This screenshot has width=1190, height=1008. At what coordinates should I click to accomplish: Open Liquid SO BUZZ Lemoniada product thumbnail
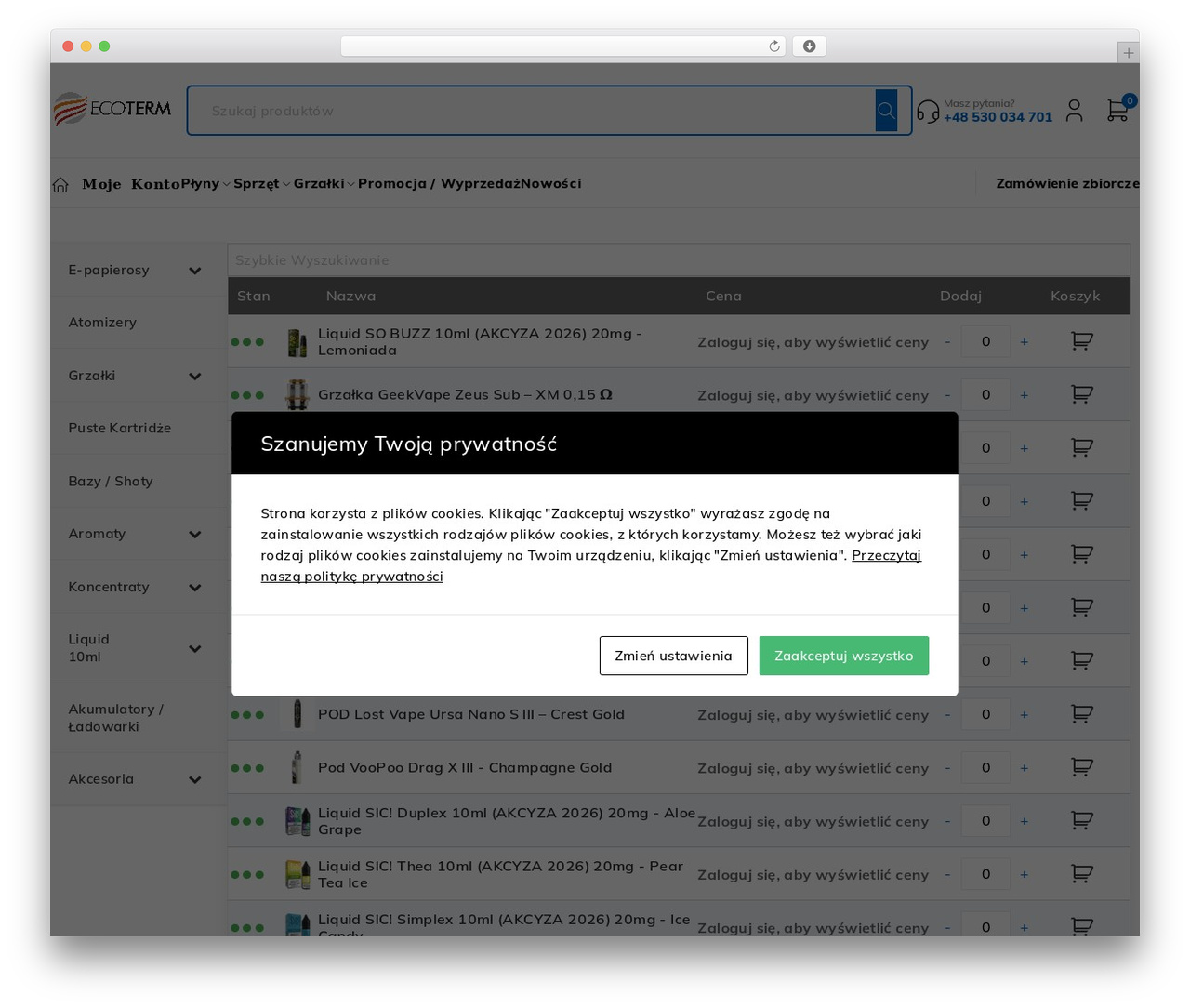coord(297,342)
